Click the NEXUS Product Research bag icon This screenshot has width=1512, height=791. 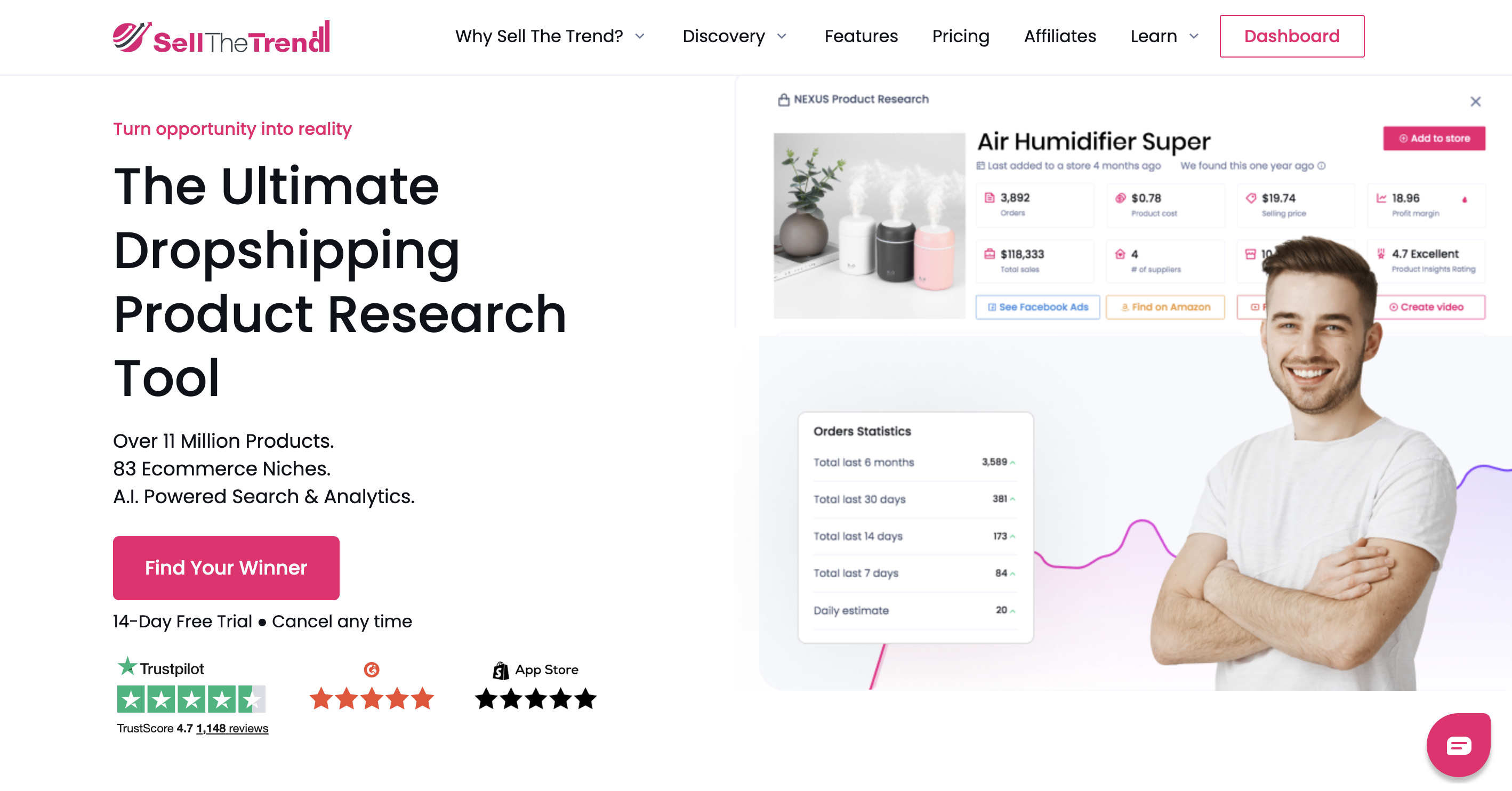coord(783,99)
